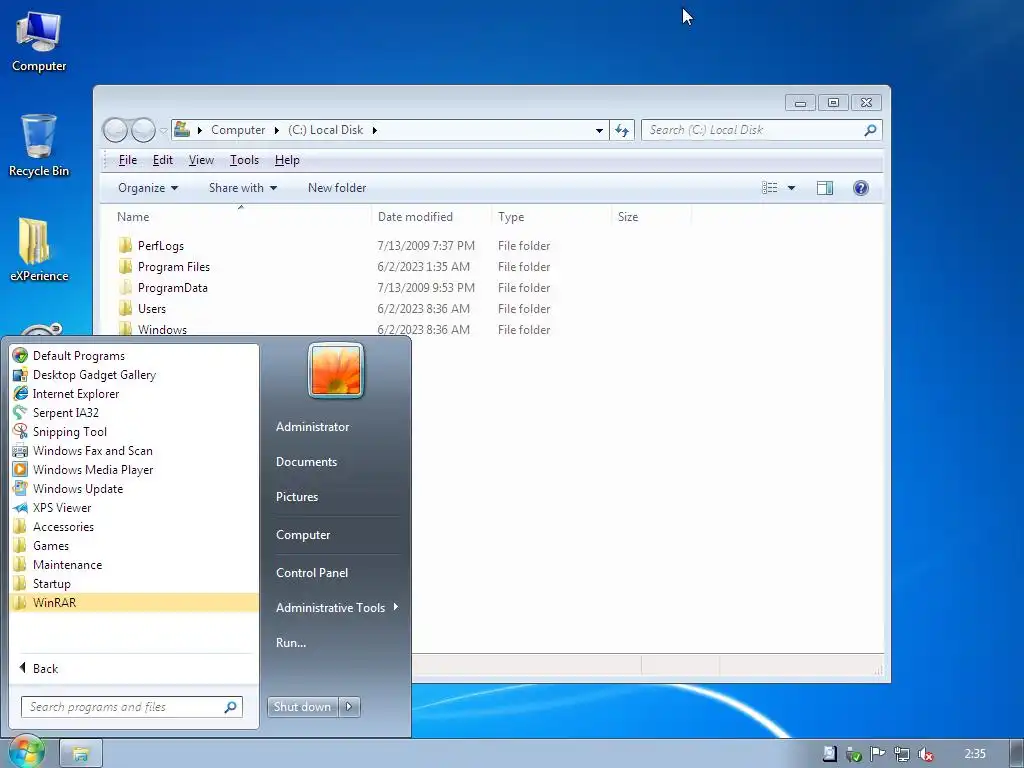Click the user account picture in Start menu
1024x768 pixels.
tap(336, 370)
